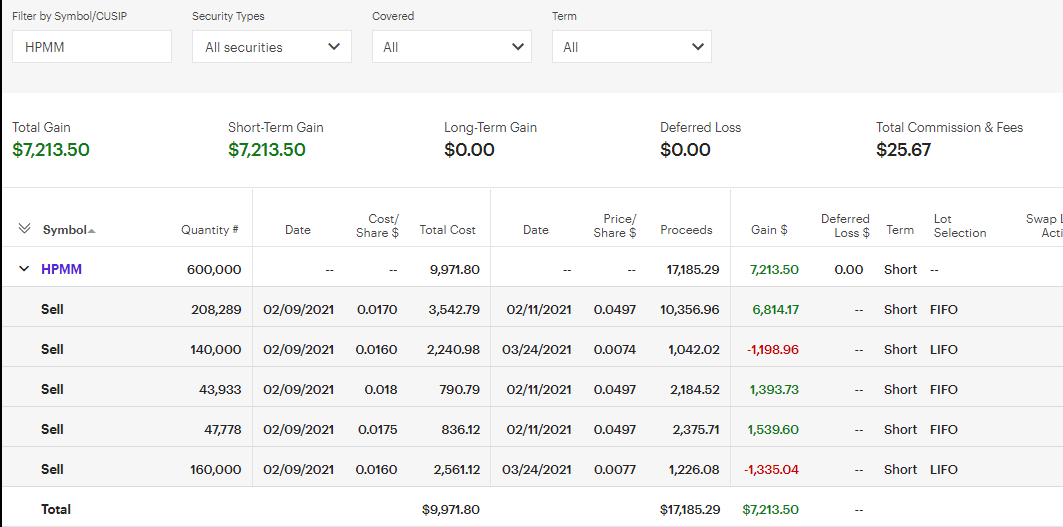Viewport: 1063px width, 527px height.
Task: Sort by Quantity # column header
Action: tap(209, 230)
